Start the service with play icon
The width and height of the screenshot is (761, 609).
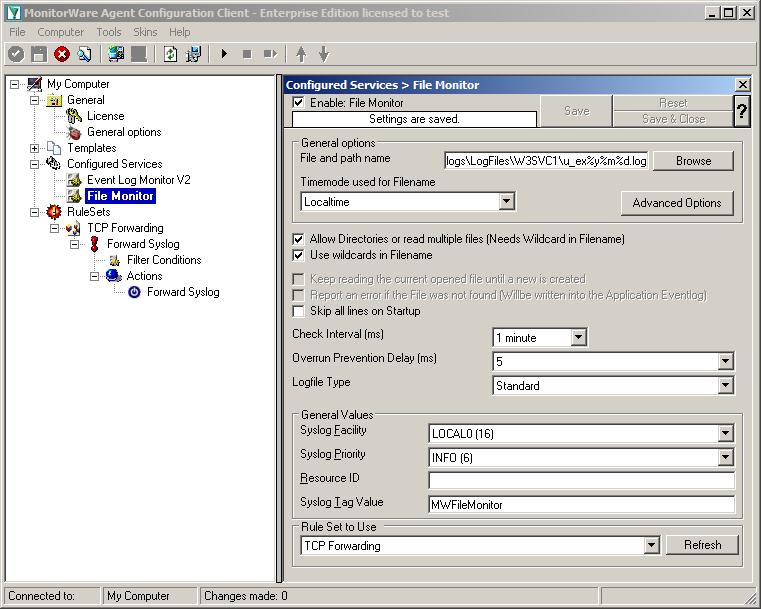click(224, 54)
